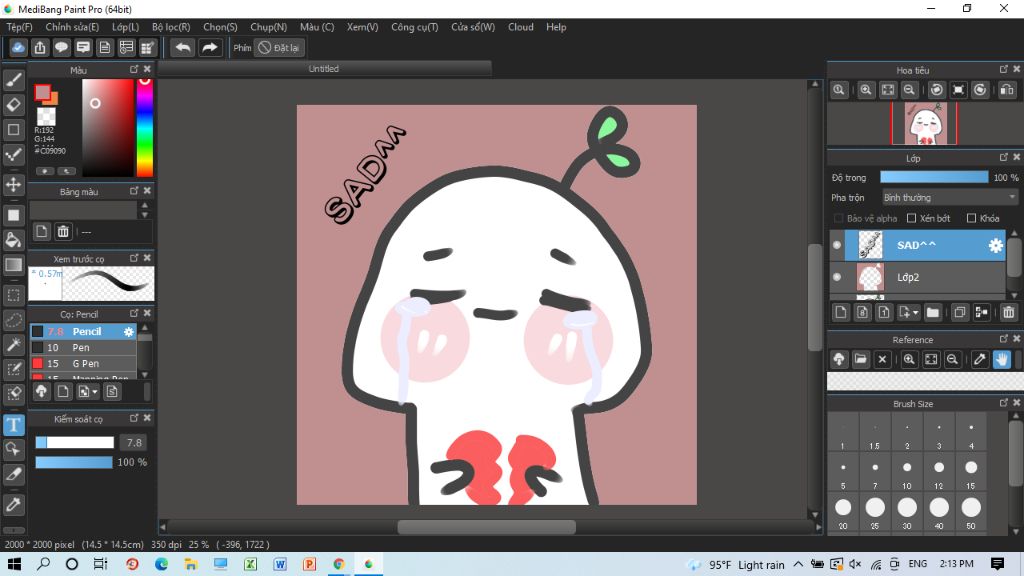Click the brush size control slider
This screenshot has height=576, width=1024.
pos(74,443)
